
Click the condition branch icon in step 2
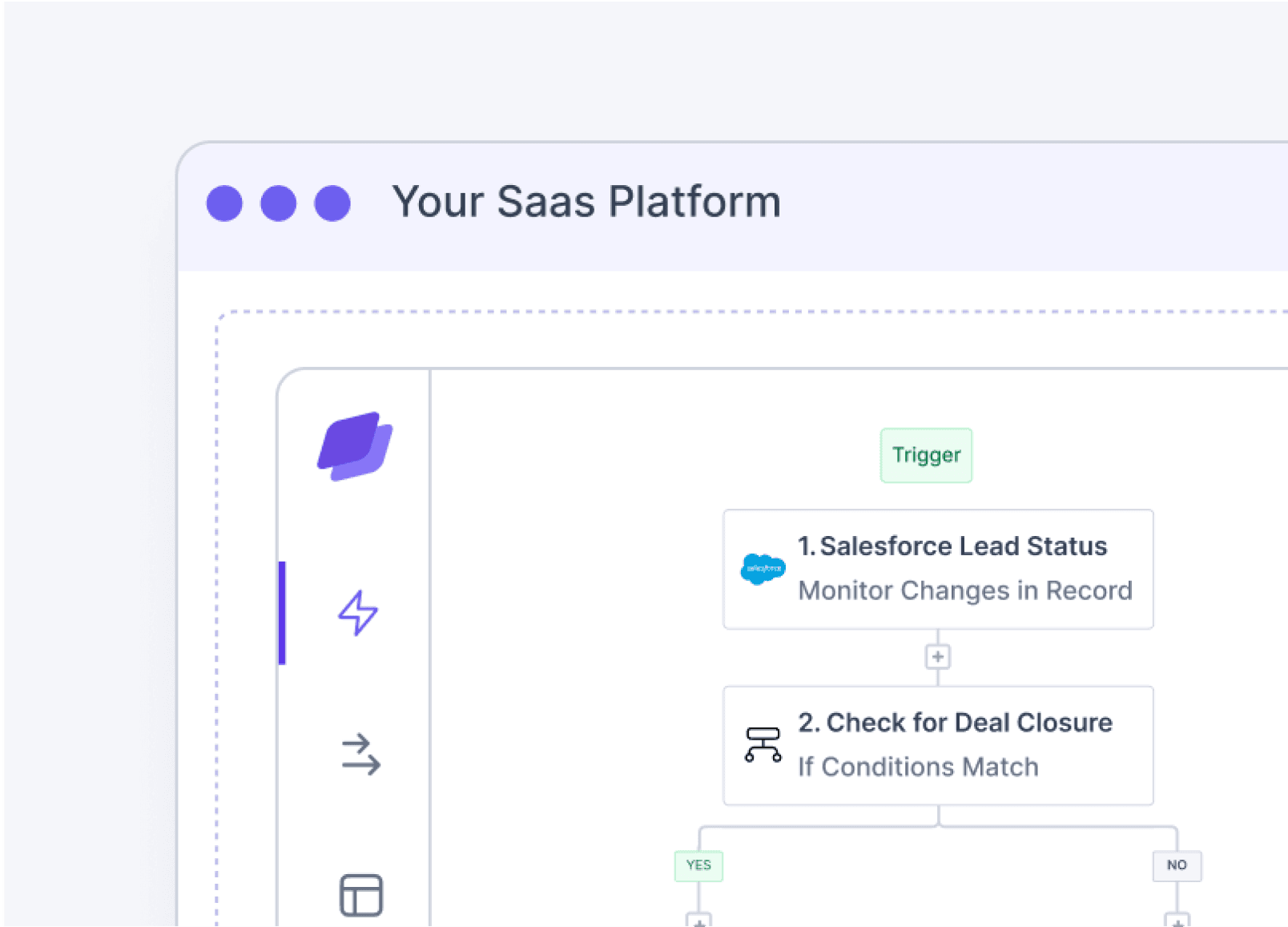(763, 744)
